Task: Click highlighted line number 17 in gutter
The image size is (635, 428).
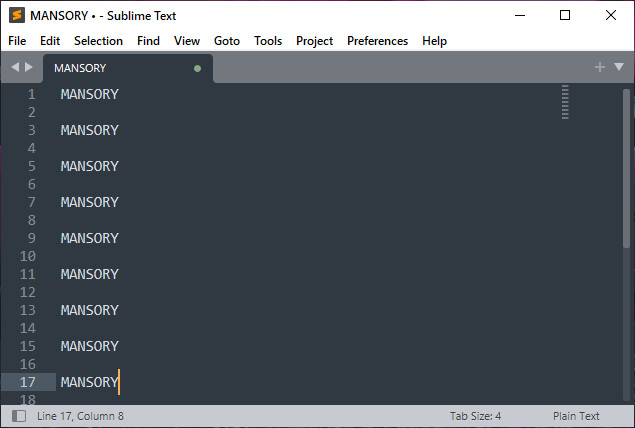Action: pos(28,382)
